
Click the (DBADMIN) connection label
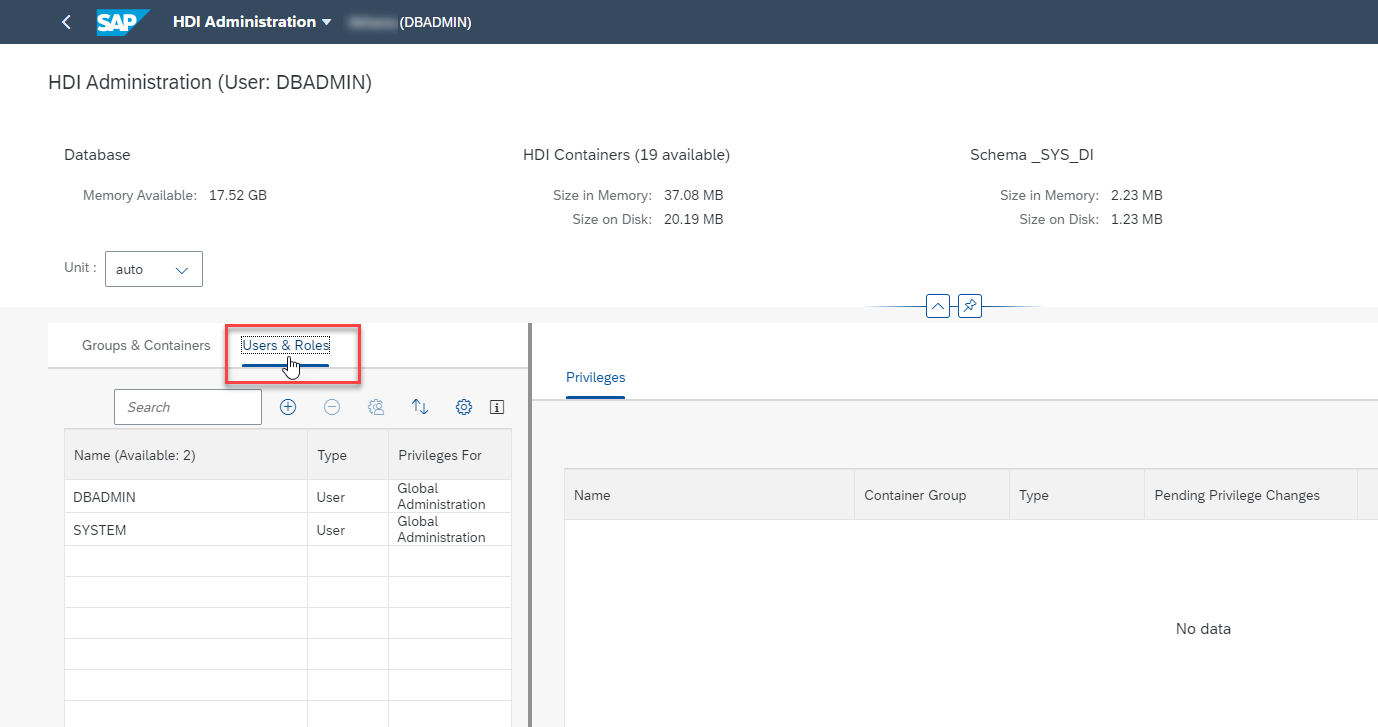pos(436,22)
